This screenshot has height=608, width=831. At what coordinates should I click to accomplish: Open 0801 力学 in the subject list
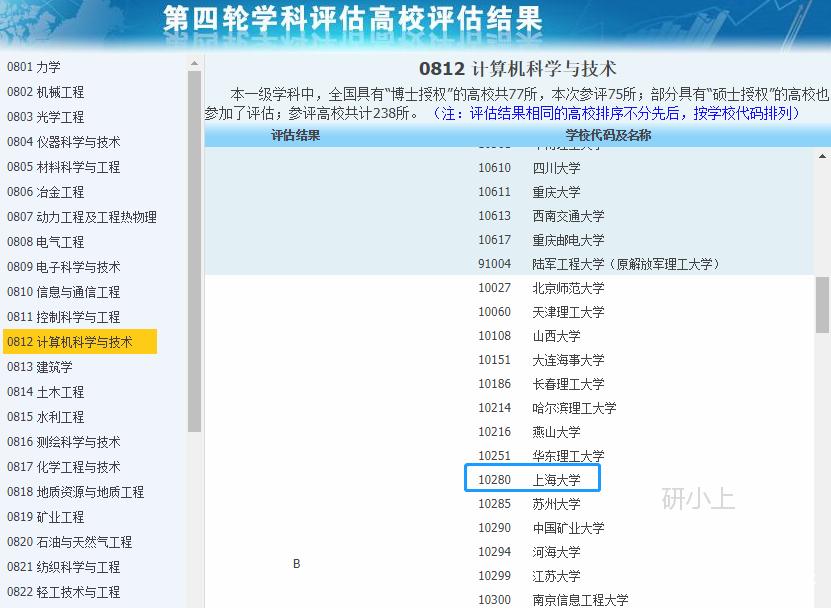(33, 67)
